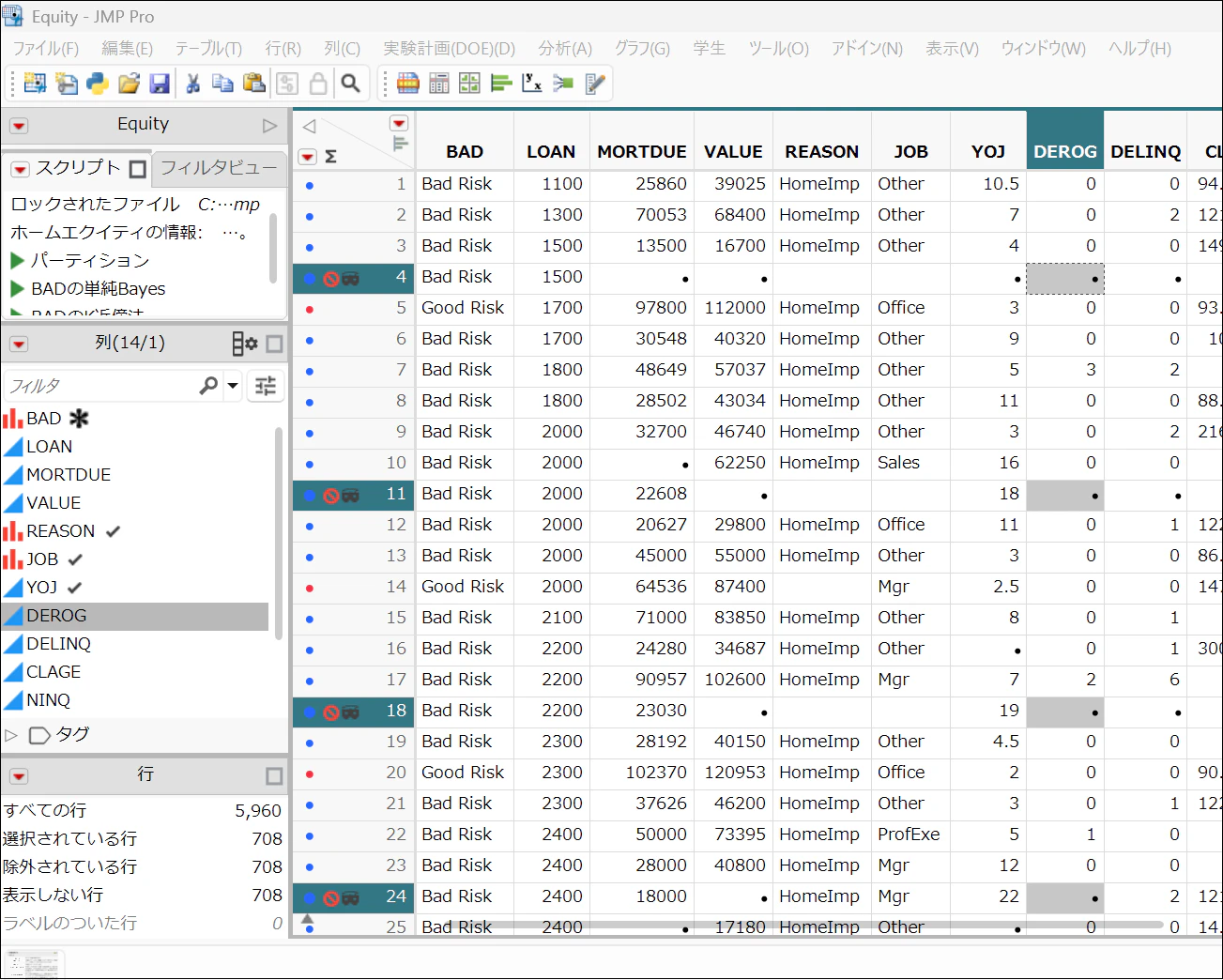Click the Save floppy disk icon
The image size is (1223, 980).
[x=160, y=84]
